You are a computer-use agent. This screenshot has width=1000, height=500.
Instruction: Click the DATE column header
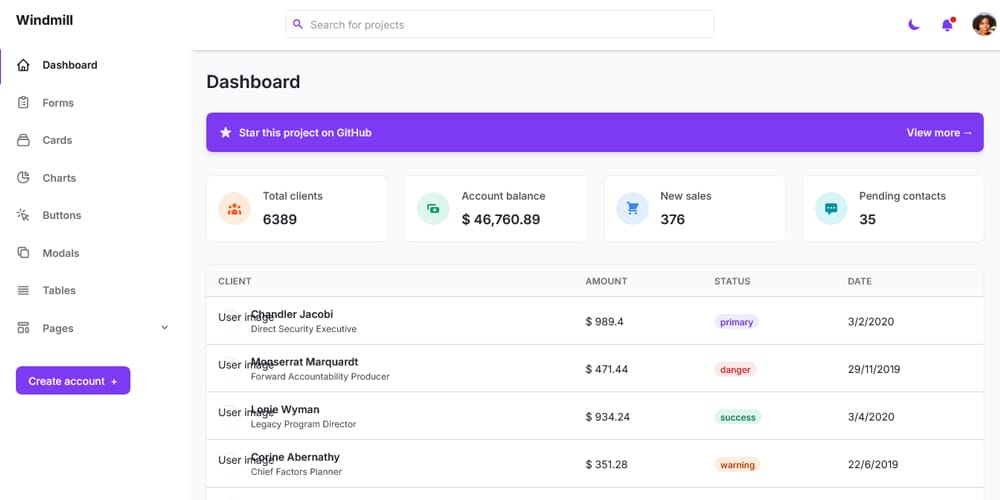860,281
